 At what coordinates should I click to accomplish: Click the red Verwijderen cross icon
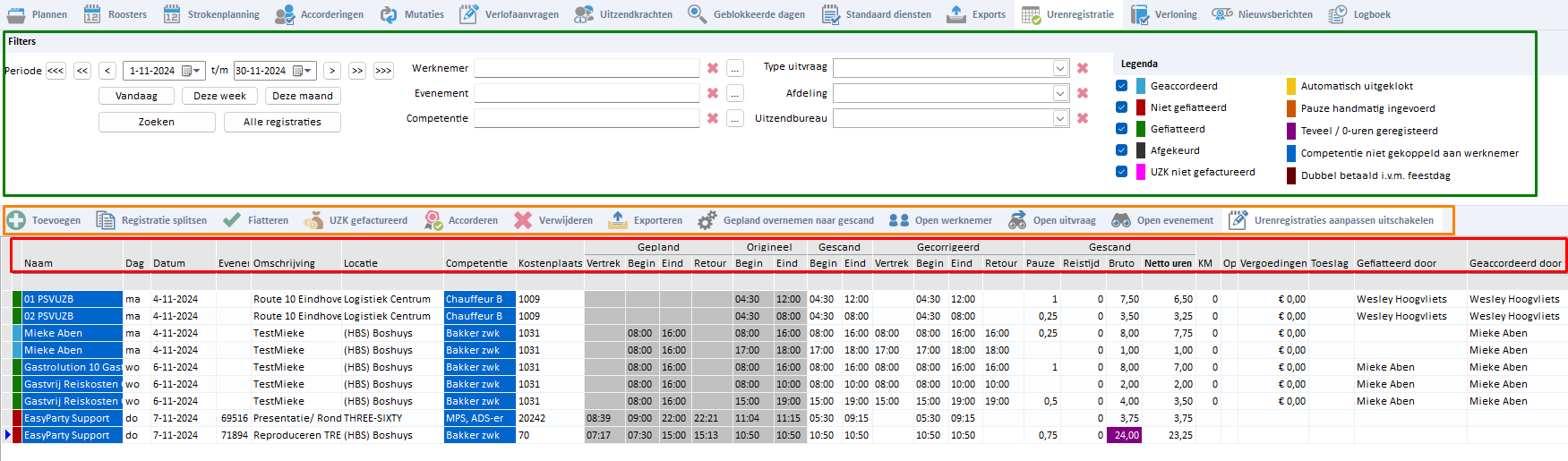523,220
